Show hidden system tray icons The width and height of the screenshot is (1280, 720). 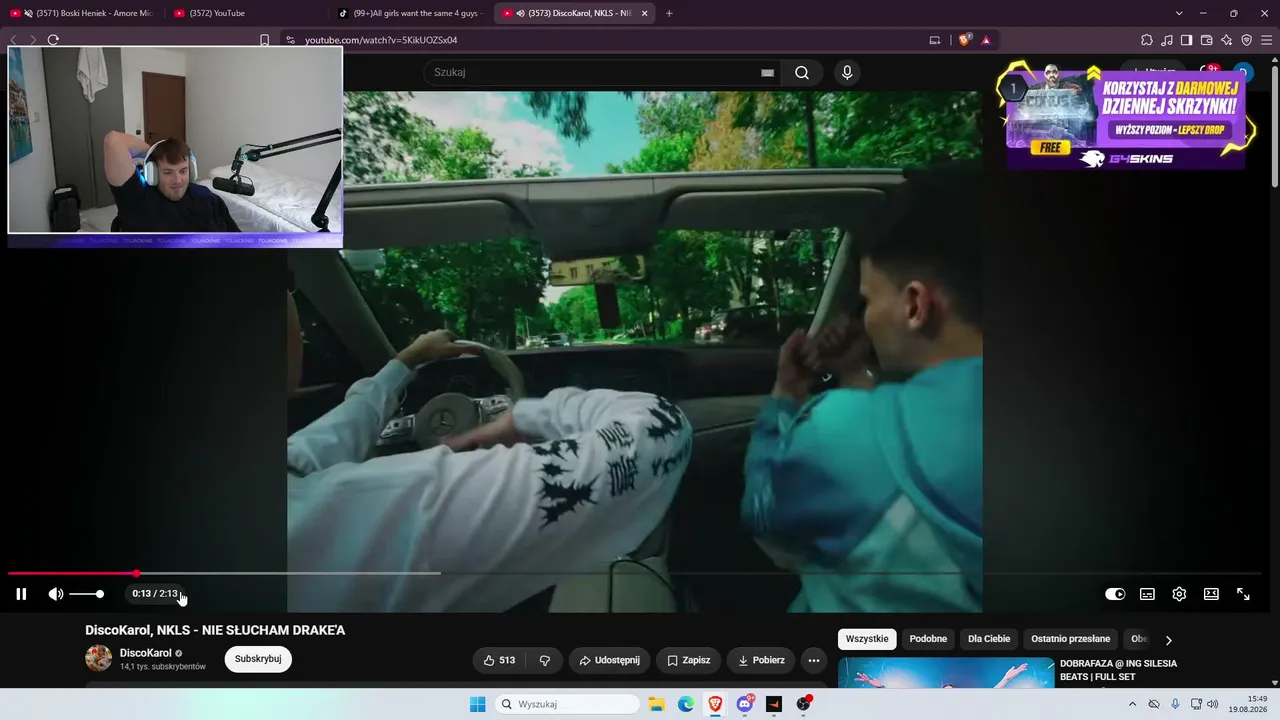(x=1132, y=704)
